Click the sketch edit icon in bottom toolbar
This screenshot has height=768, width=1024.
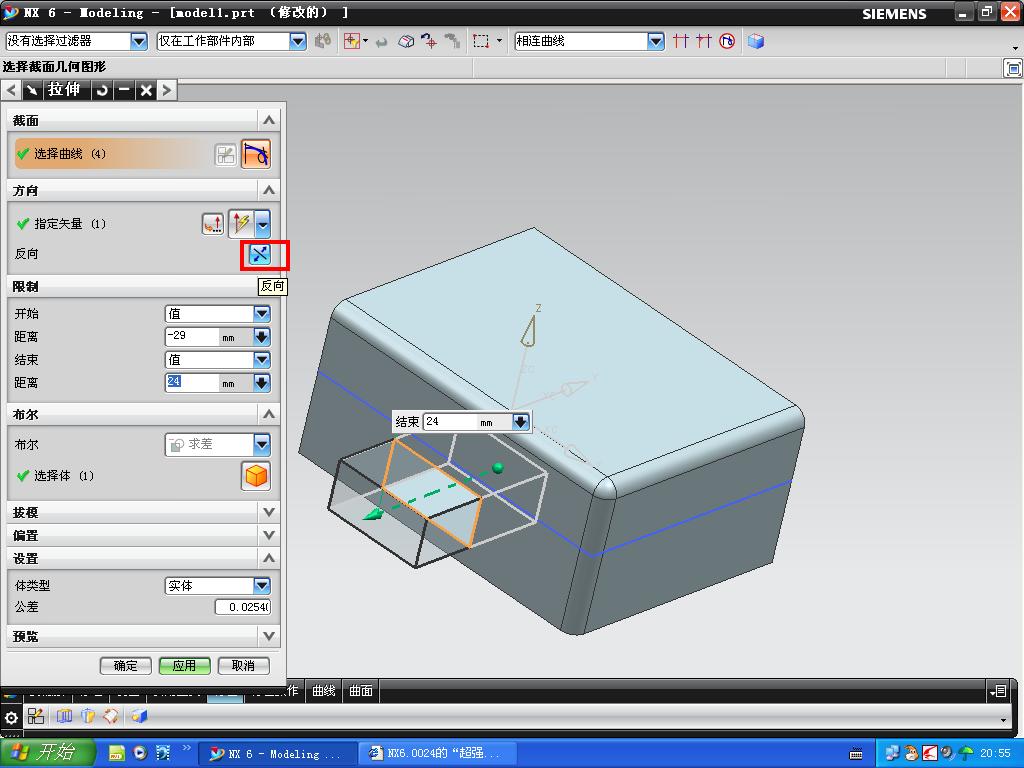tap(36, 716)
